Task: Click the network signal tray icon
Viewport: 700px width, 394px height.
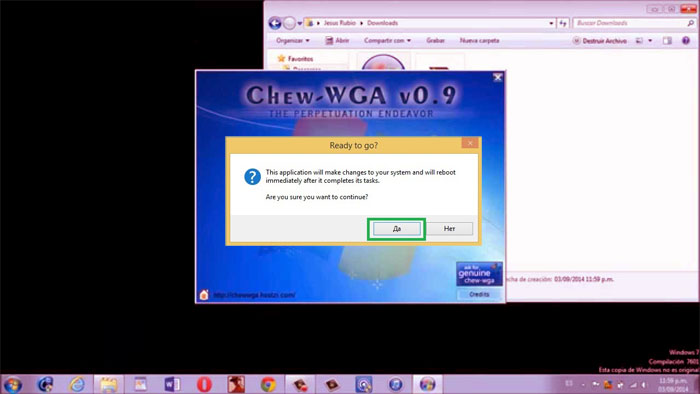Action: [x=633, y=385]
